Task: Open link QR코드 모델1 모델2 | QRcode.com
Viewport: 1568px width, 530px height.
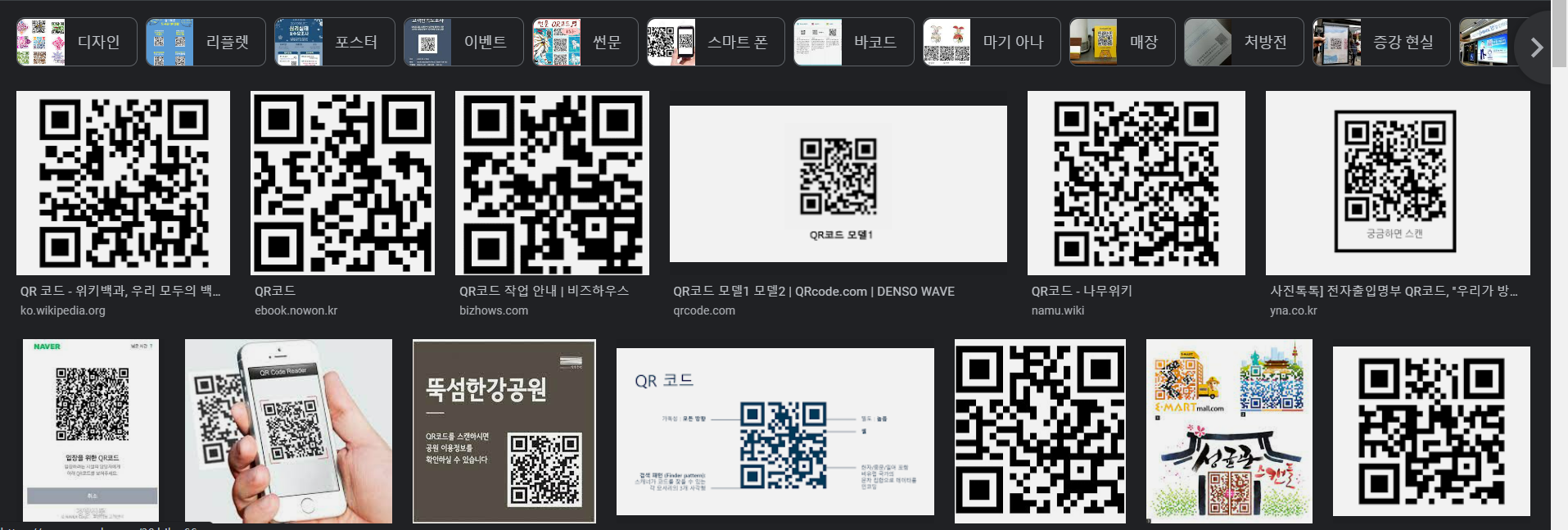Action: tap(814, 291)
